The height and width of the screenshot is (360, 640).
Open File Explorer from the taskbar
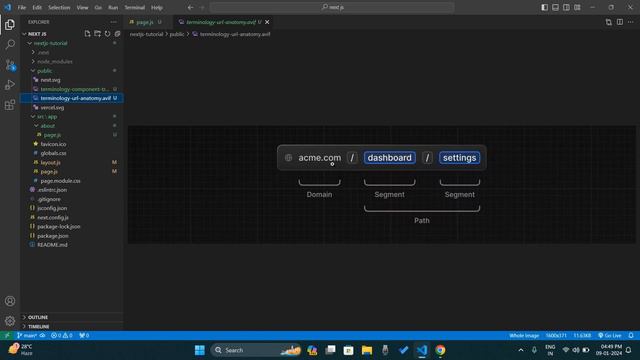tap(367, 350)
